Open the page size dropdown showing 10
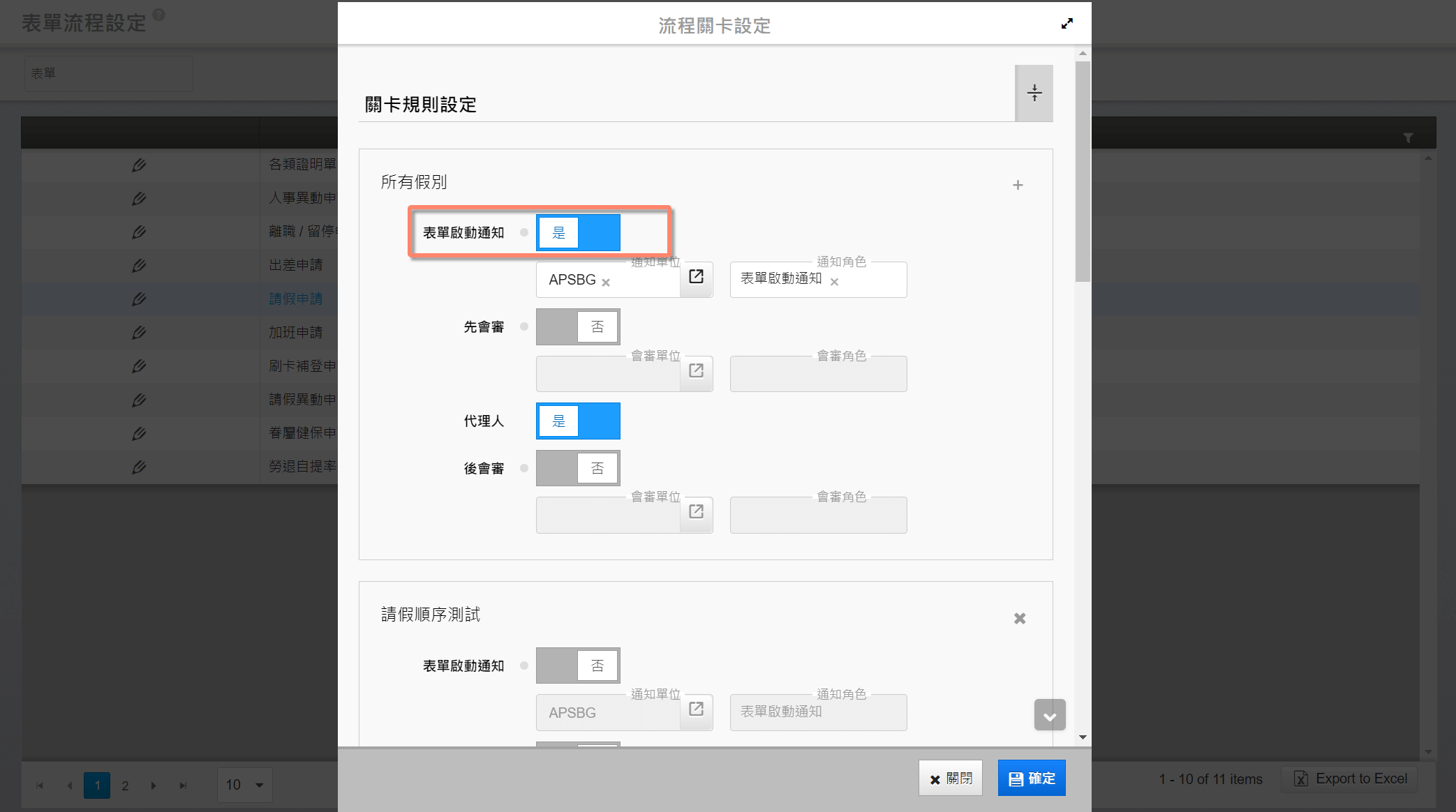This screenshot has width=1456, height=812. tap(245, 785)
